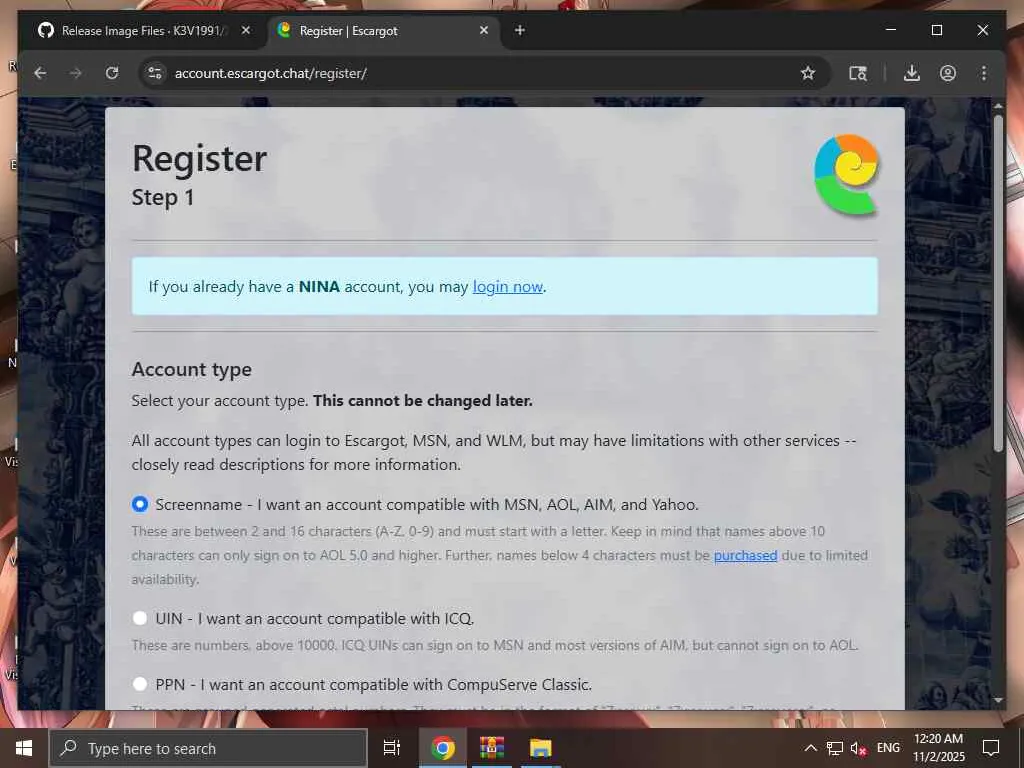Open File Explorer on taskbar
The height and width of the screenshot is (768, 1024).
pos(541,748)
